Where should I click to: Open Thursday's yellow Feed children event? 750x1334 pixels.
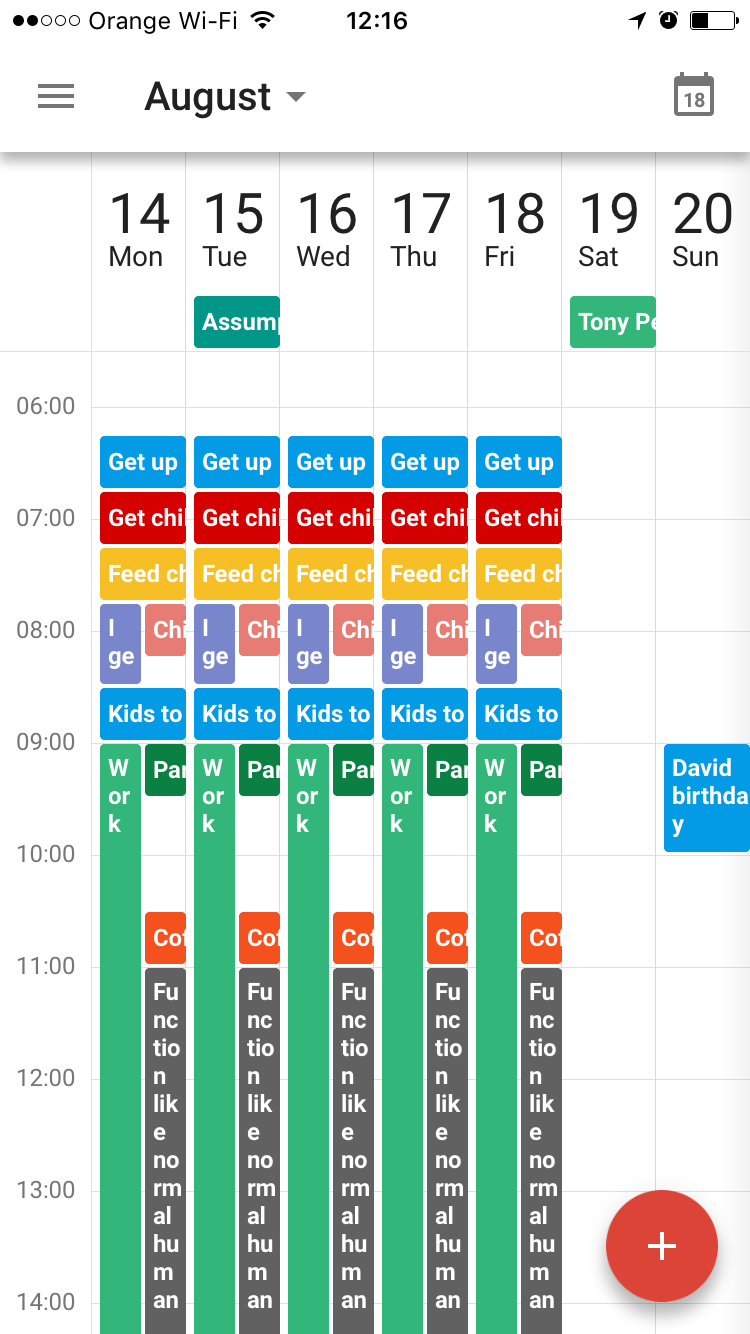[425, 574]
